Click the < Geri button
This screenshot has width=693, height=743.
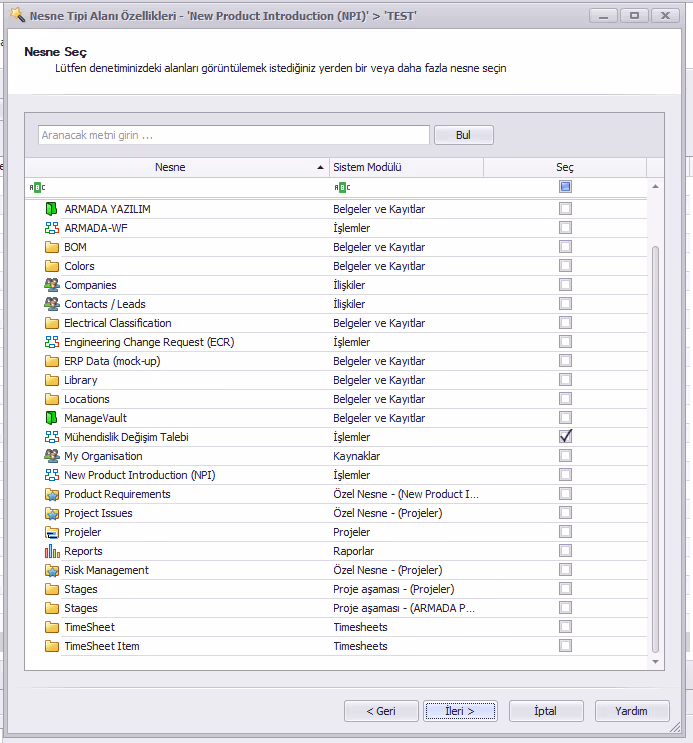pos(381,711)
